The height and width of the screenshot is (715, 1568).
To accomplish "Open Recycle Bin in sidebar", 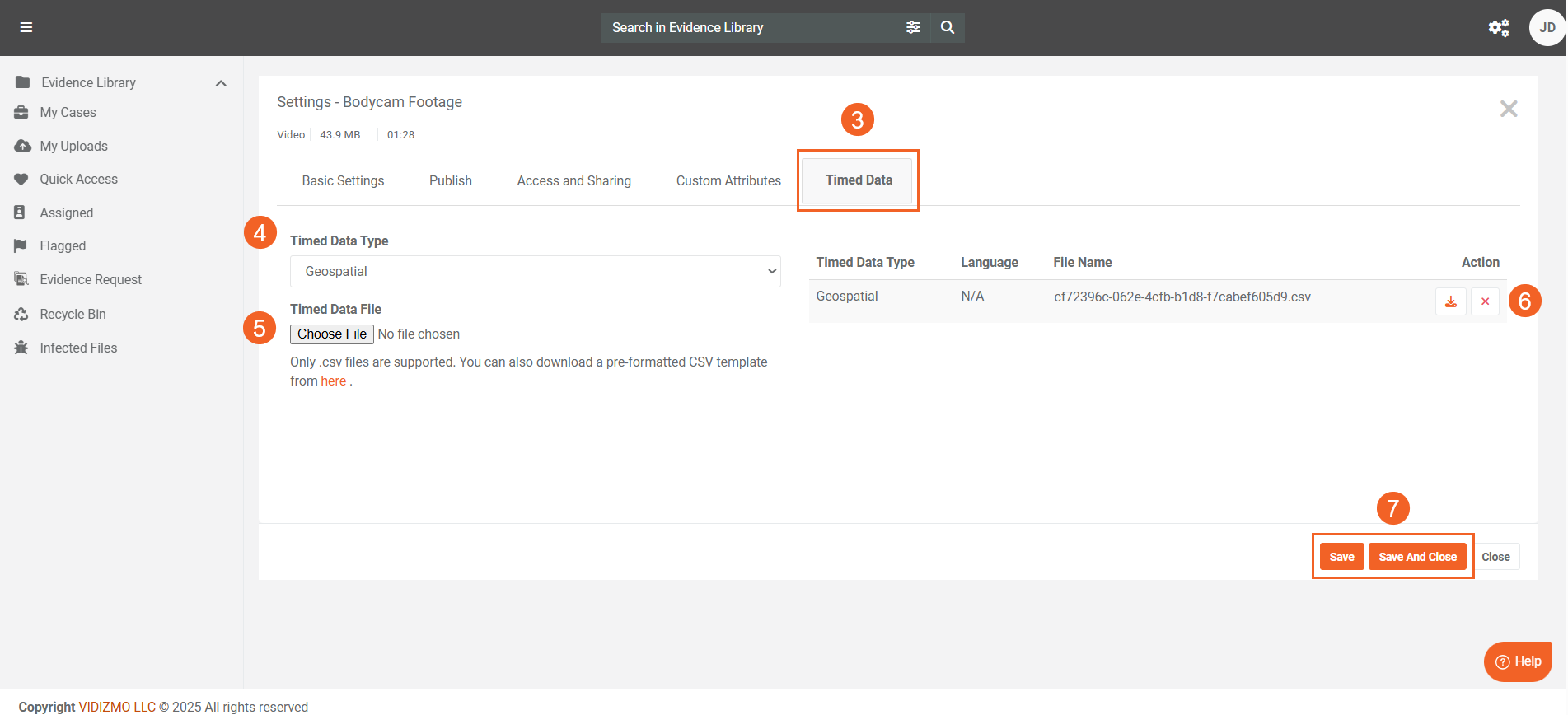I will point(73,314).
